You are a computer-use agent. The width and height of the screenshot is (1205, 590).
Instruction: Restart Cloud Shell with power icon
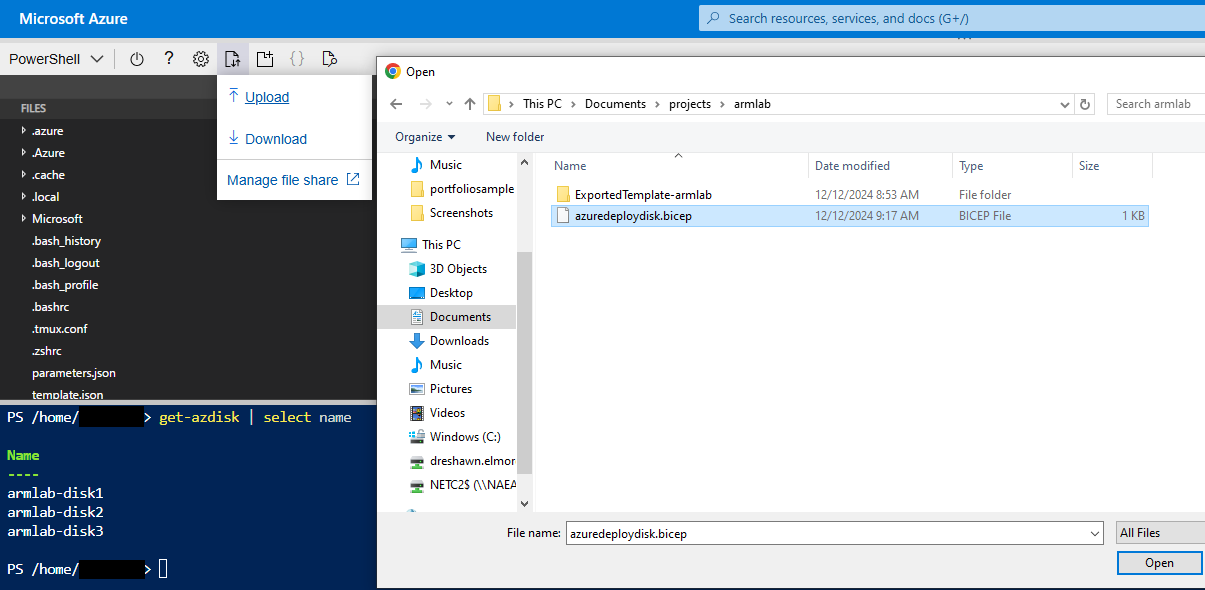coord(137,59)
